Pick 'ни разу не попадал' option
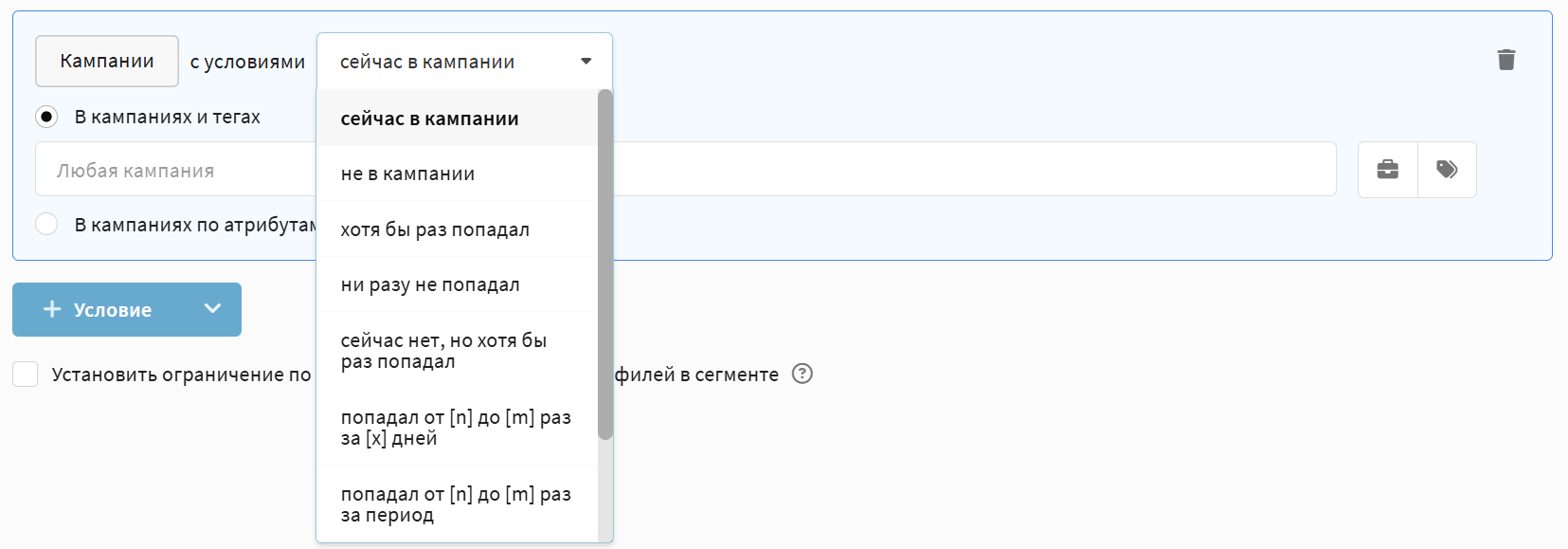This screenshot has height=549, width=1568. (430, 284)
